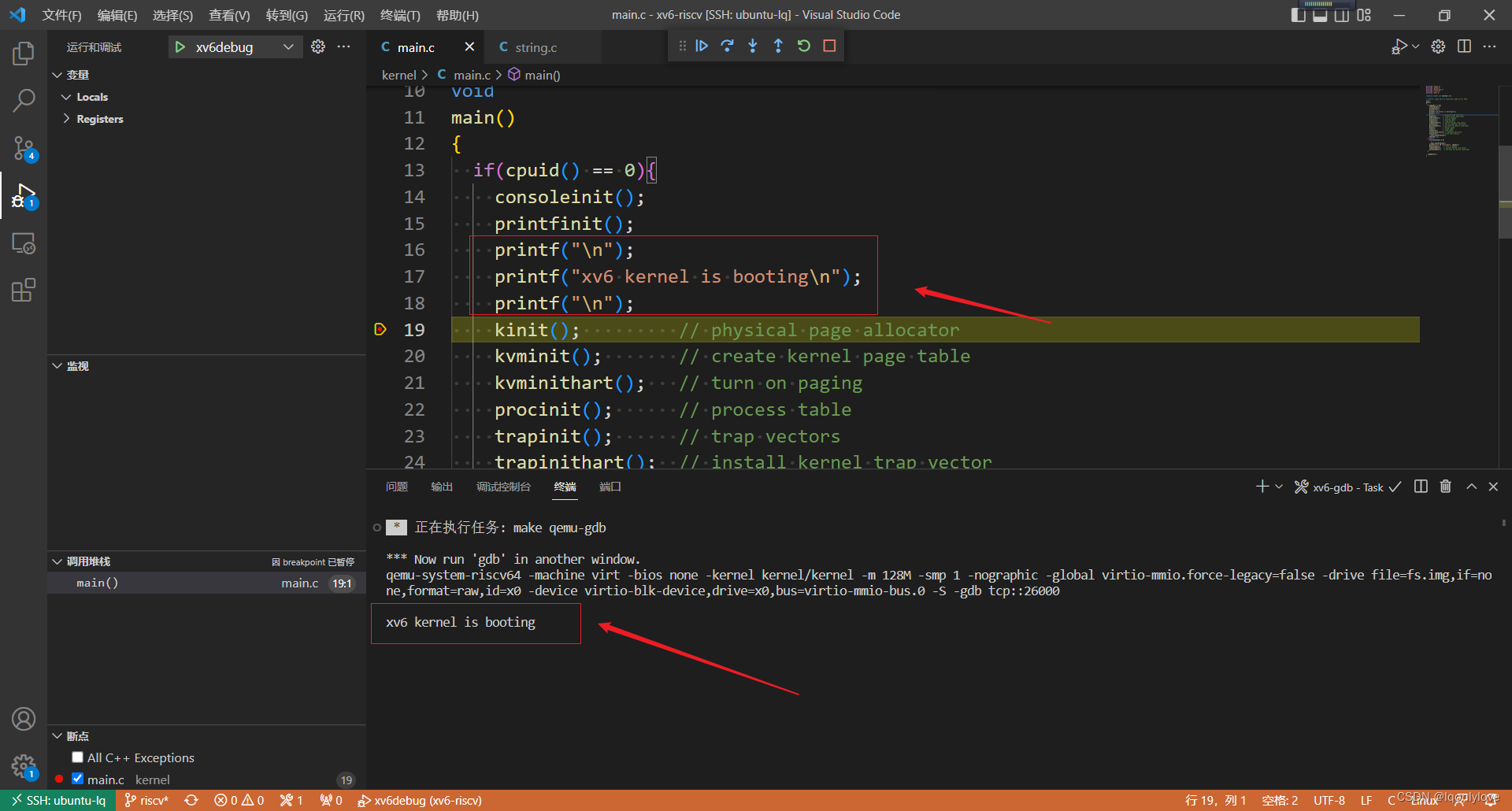The height and width of the screenshot is (811, 1512).
Task: Open the Explorer view in activity bar
Action: pyautogui.click(x=24, y=54)
